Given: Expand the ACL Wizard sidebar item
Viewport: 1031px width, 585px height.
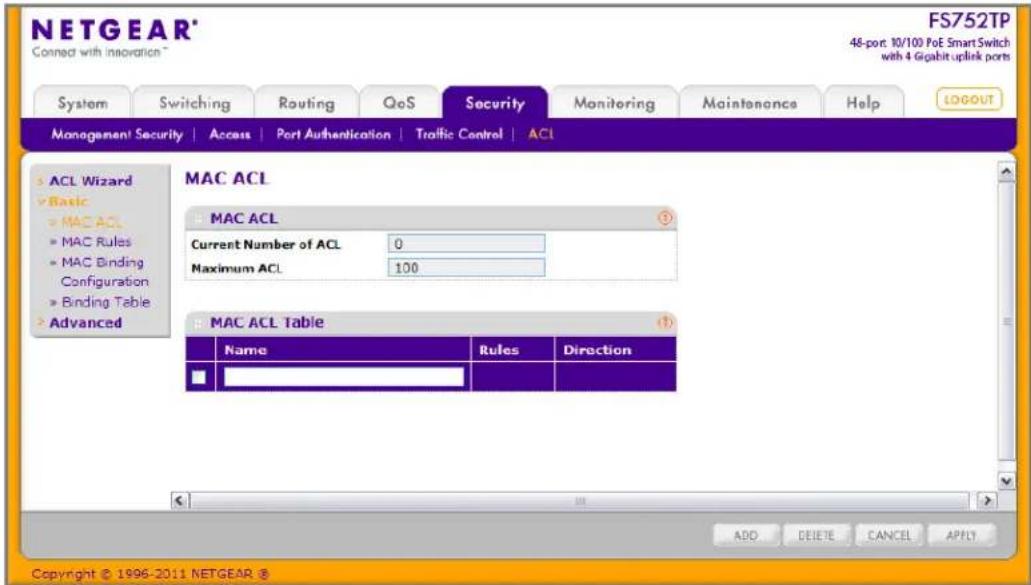Looking at the screenshot, I should click(91, 181).
